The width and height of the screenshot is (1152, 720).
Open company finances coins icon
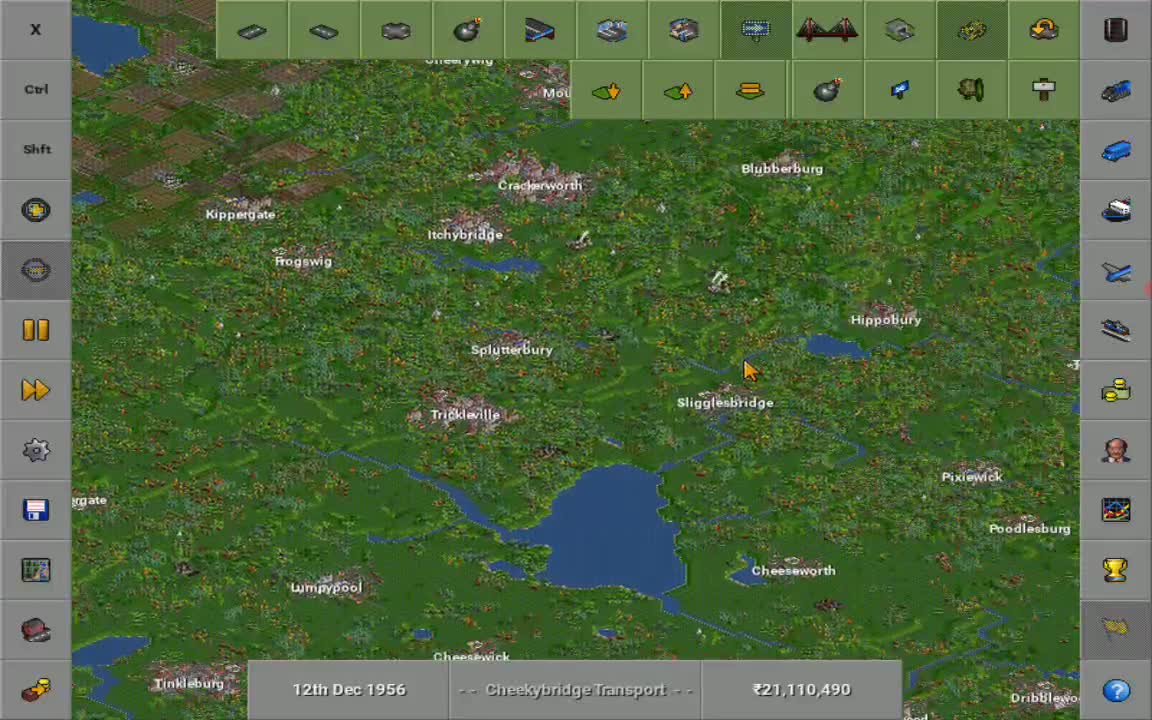1115,390
